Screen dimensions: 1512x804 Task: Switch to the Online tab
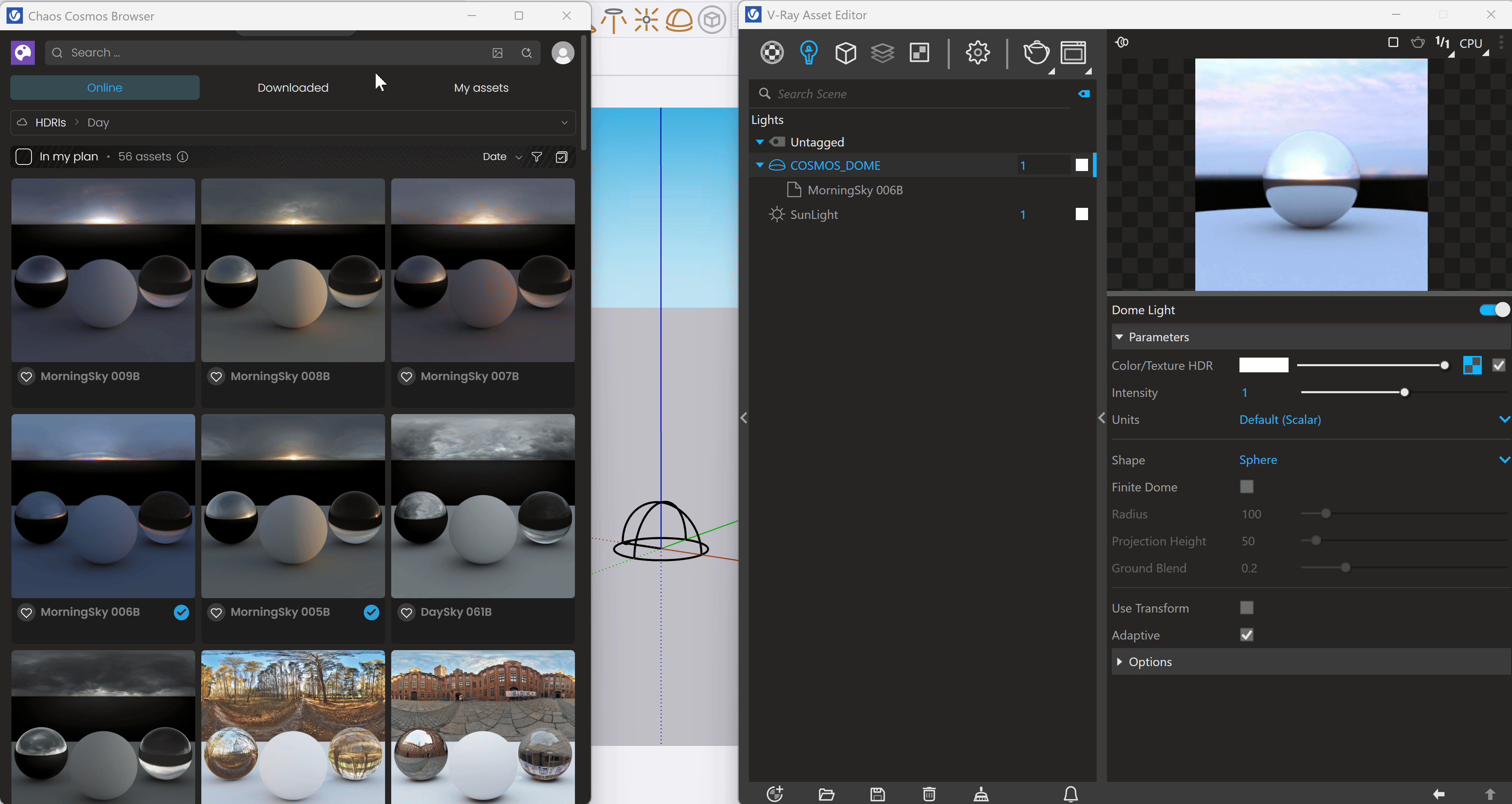point(105,88)
